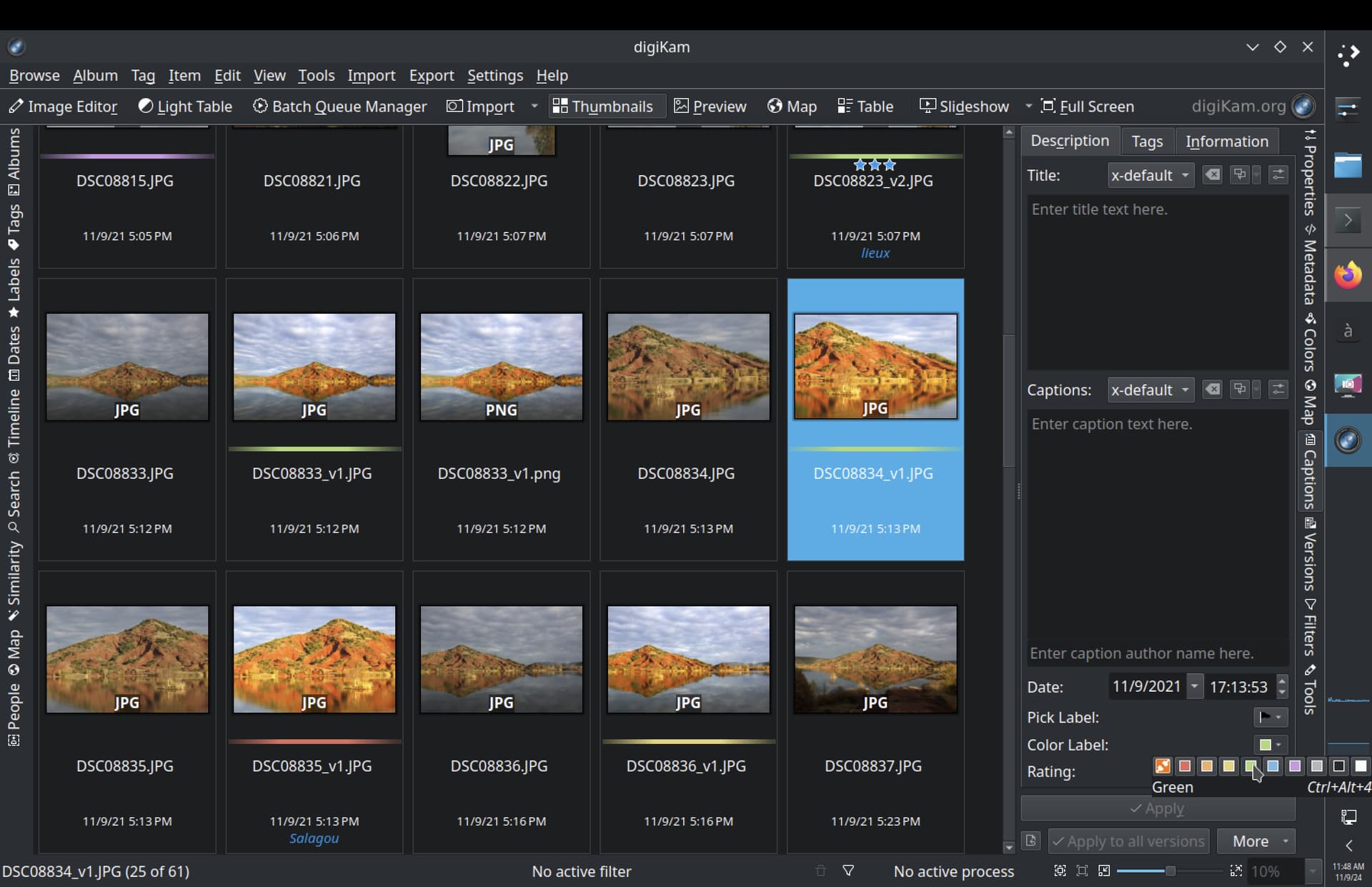Viewport: 1372px width, 887px height.
Task: Switch to Map view mode
Action: [792, 106]
